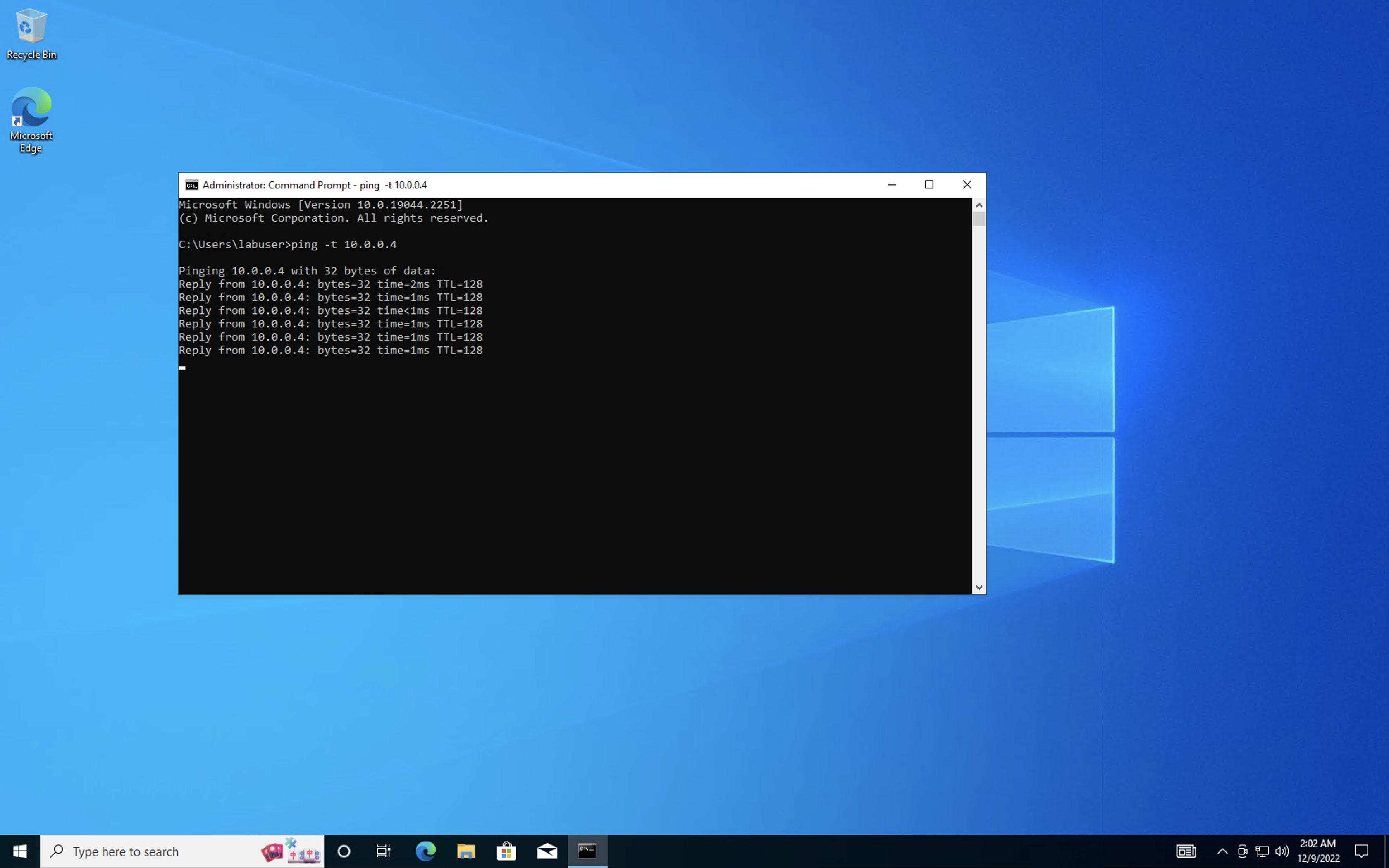Show hidden system tray icons

coord(1222,851)
